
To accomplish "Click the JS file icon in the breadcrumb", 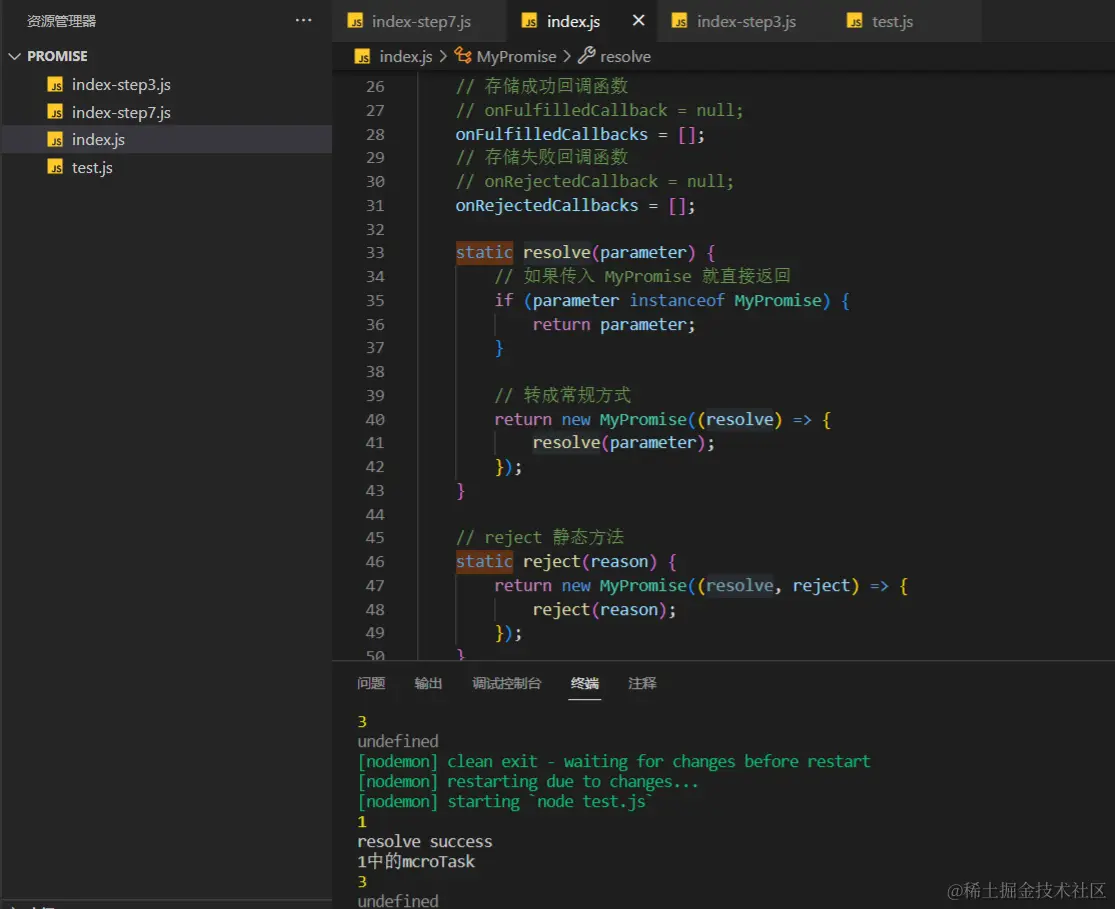I will (363, 57).
